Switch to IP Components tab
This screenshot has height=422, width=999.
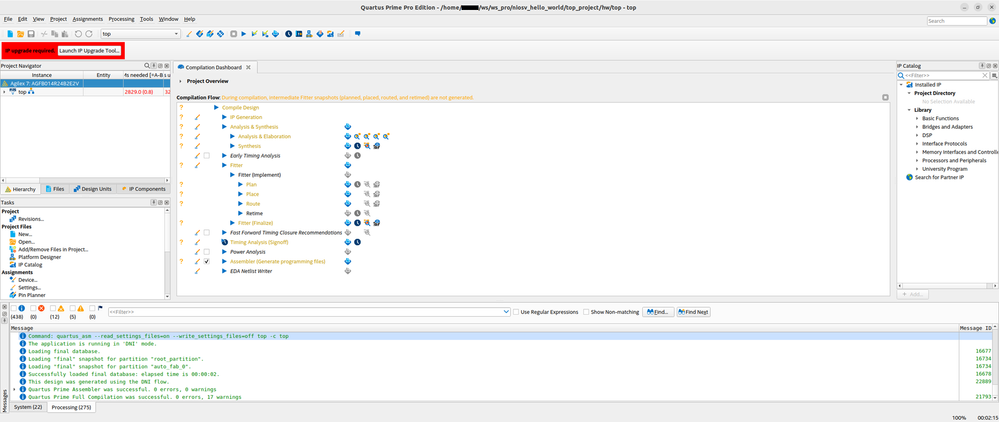coord(143,189)
